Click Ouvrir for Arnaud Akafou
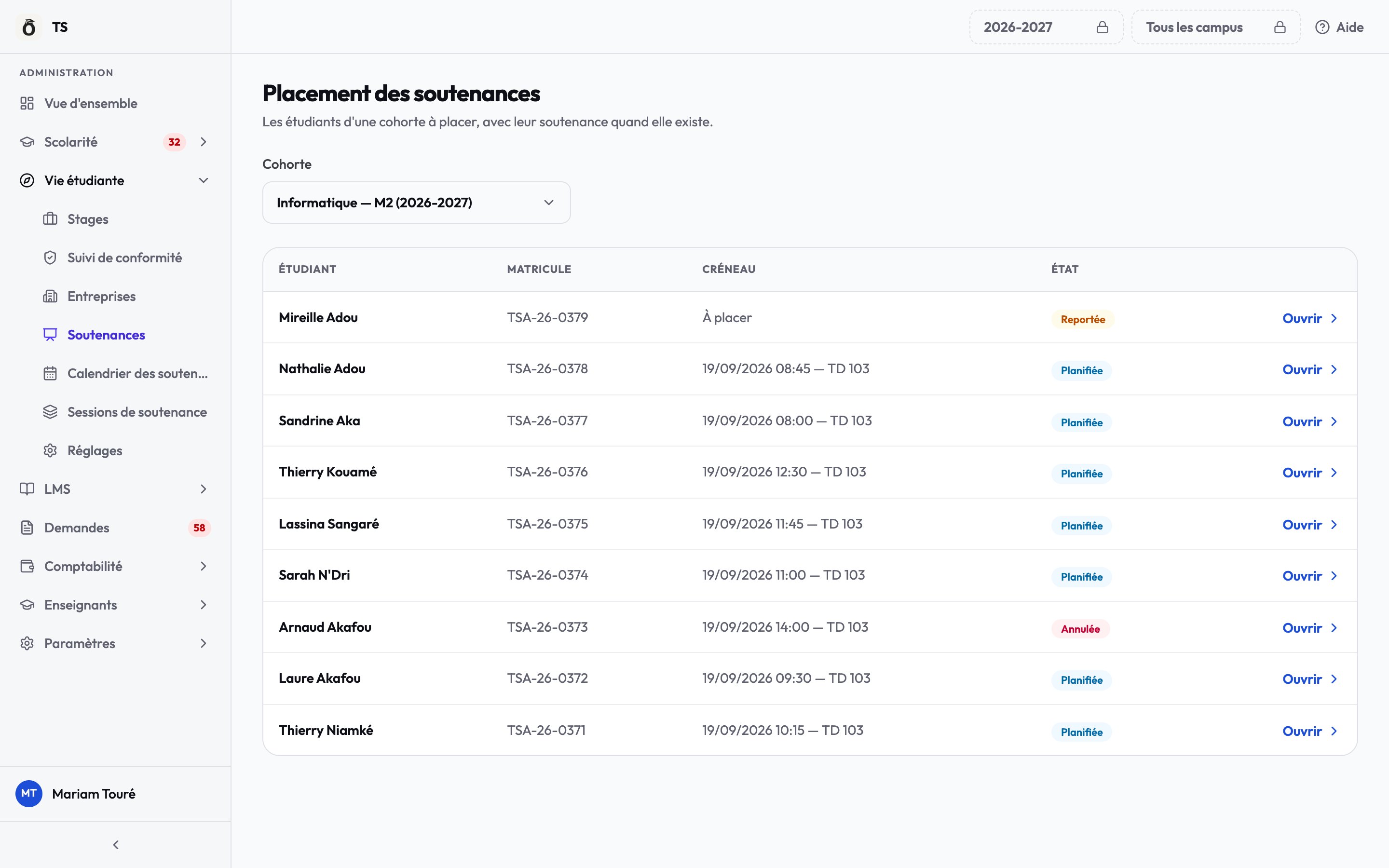This screenshot has height=868, width=1389. coord(1310,628)
